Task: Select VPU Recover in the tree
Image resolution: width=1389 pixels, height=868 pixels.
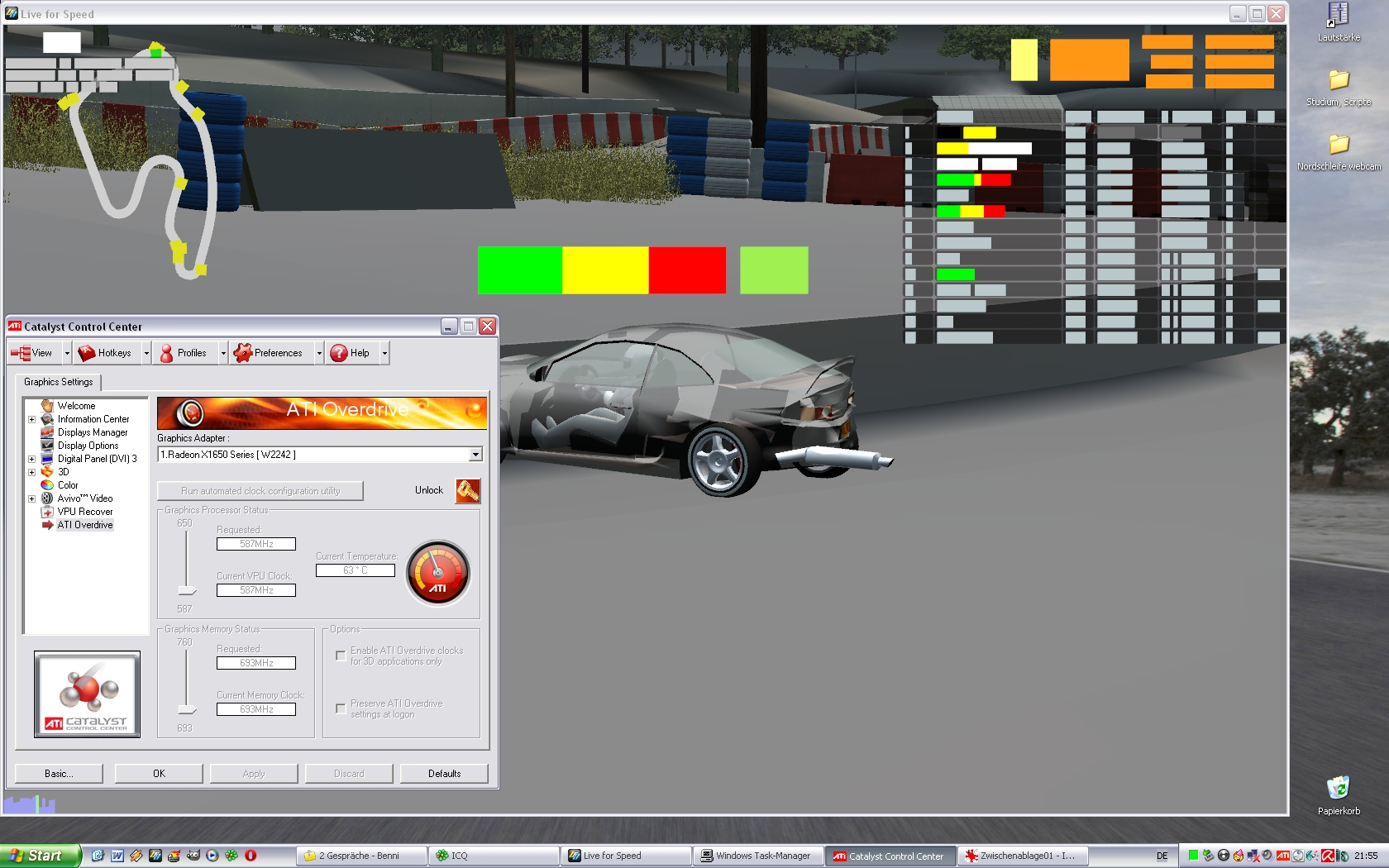Action: pos(85,512)
